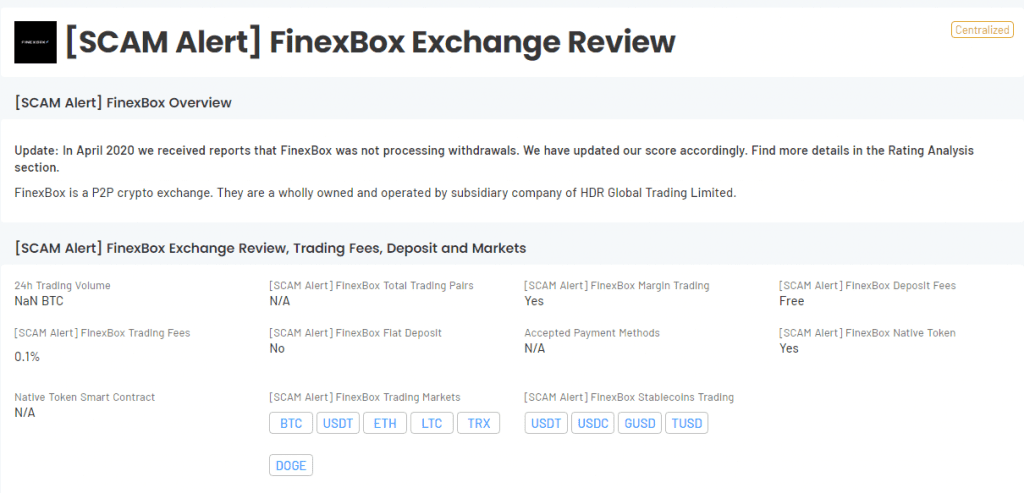The image size is (1024, 493).
Task: Click the Centralized badge
Action: coord(982,29)
